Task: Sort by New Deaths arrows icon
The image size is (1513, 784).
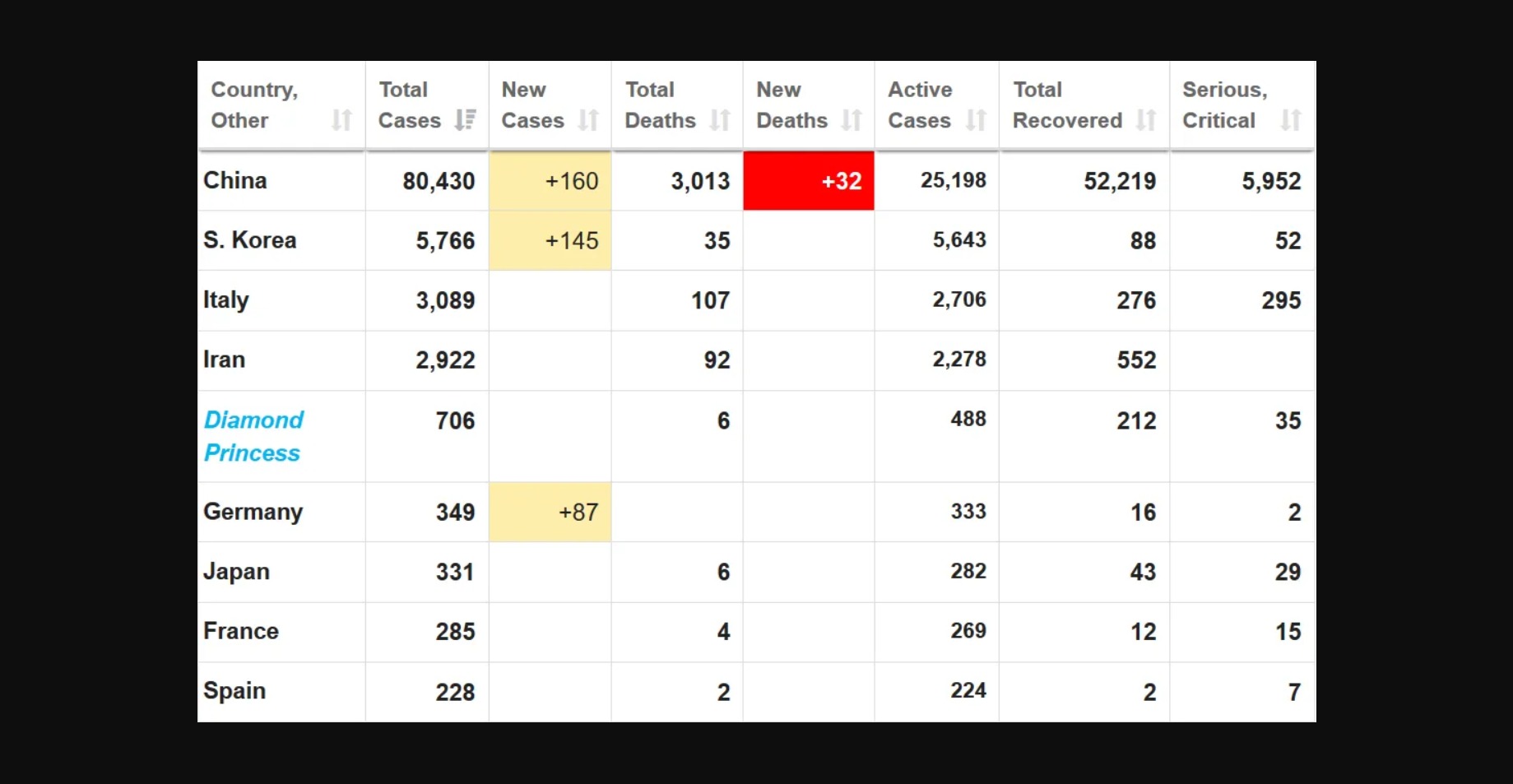Action: point(852,121)
